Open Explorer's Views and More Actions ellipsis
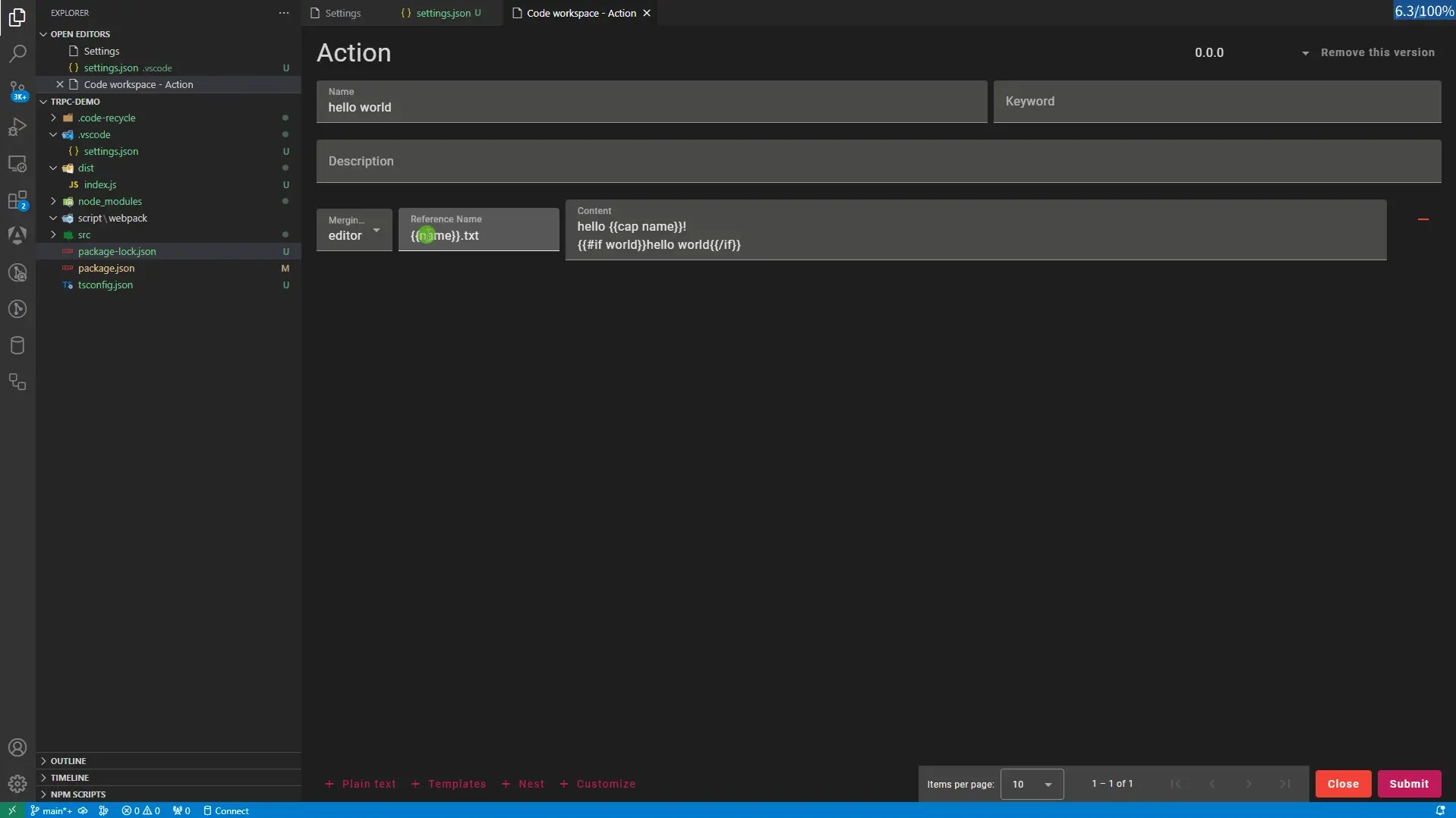This screenshot has height=818, width=1456. [x=284, y=13]
